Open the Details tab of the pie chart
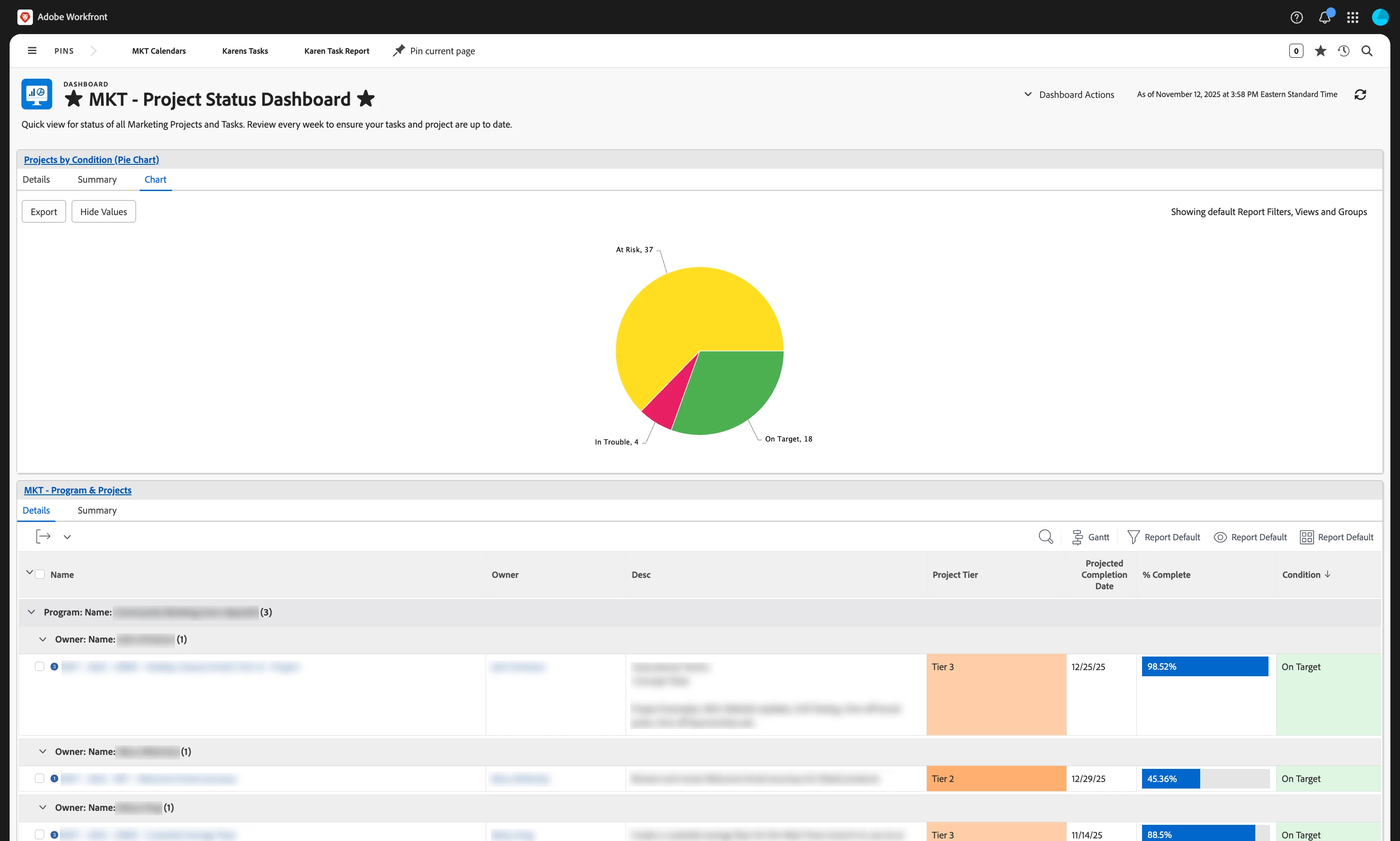 [x=36, y=180]
